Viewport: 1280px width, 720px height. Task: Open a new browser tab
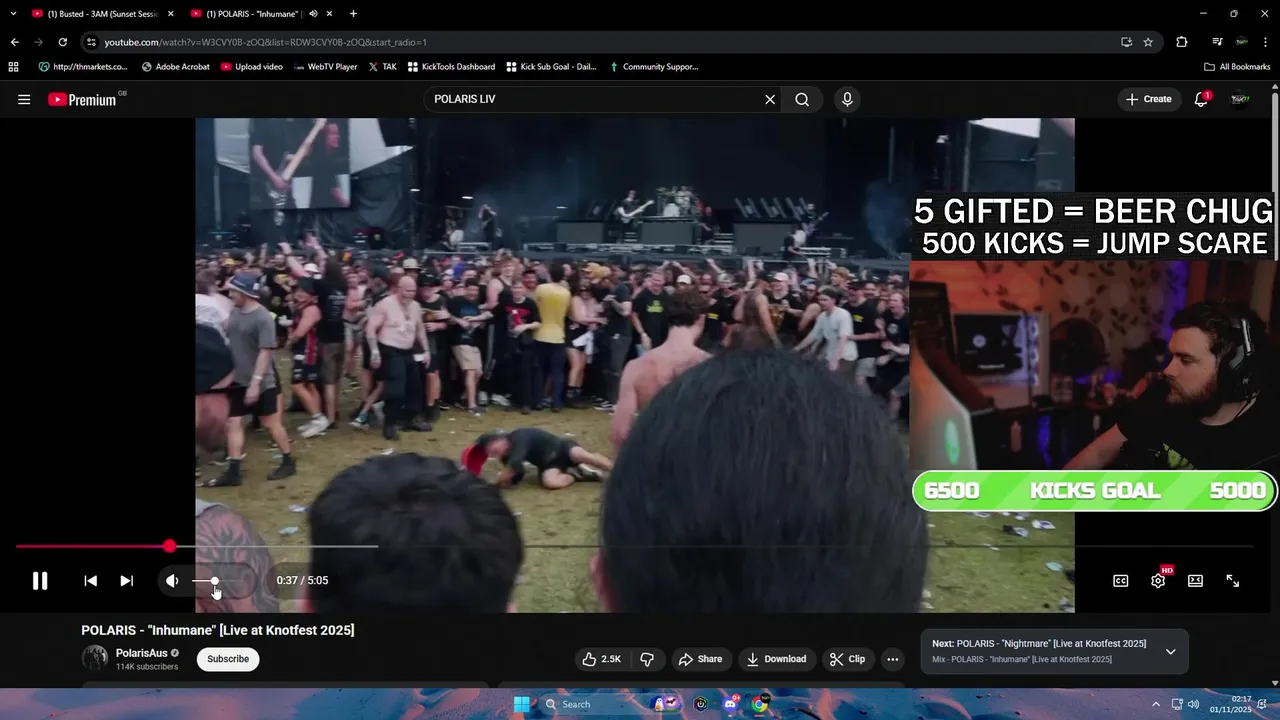pos(353,14)
